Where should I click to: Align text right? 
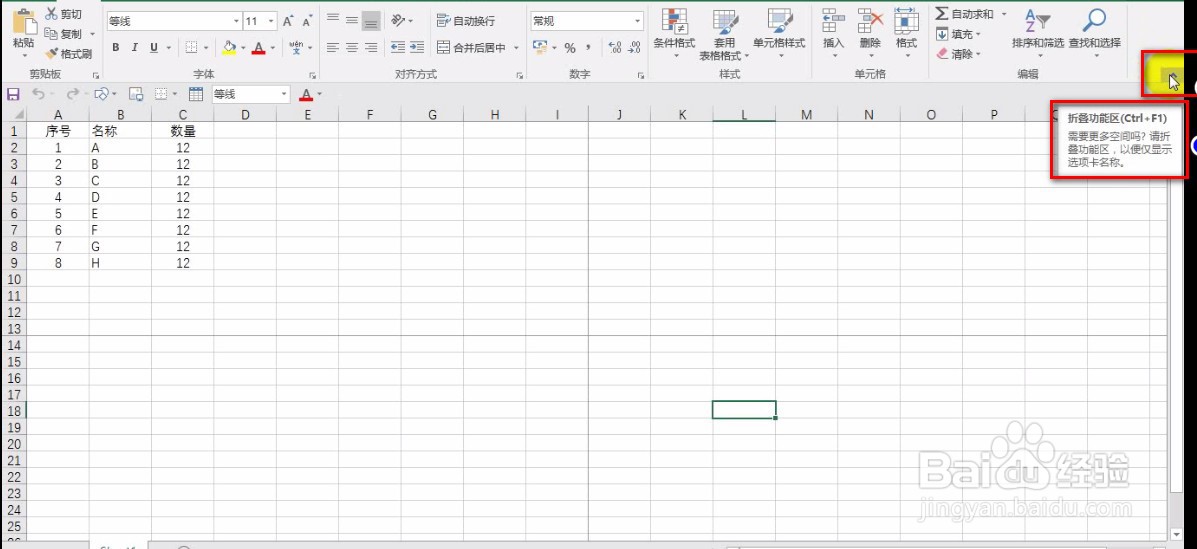click(x=371, y=47)
